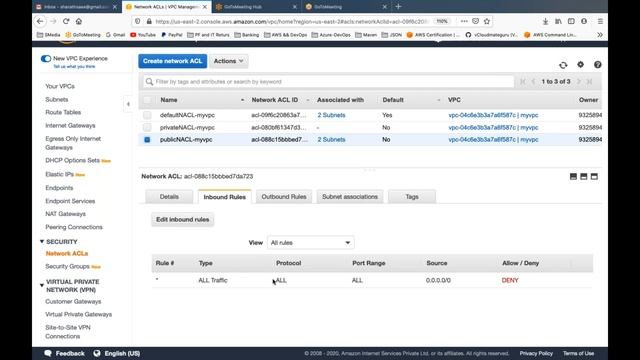This screenshot has height=360, width=640.
Task: Untick the publicNACL-myvpc row checkbox
Action: click(x=147, y=140)
